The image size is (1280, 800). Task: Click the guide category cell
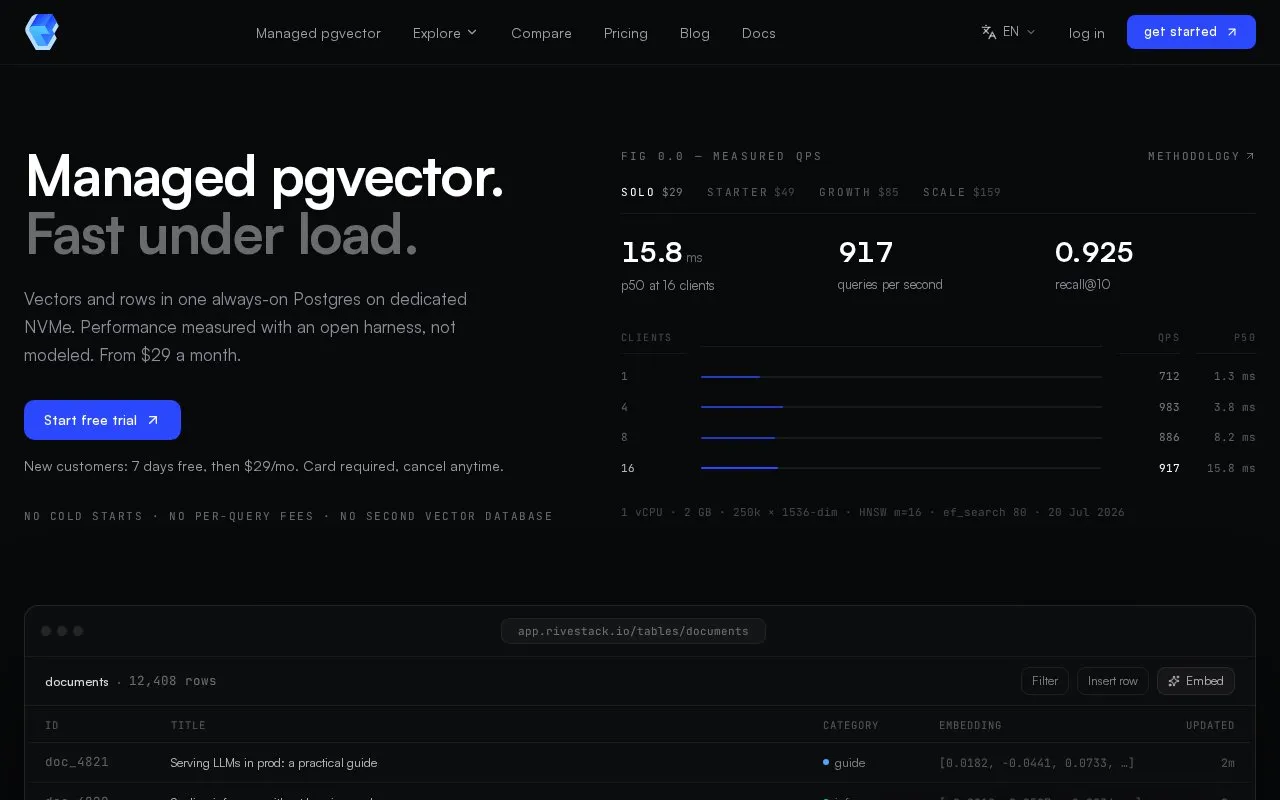844,763
